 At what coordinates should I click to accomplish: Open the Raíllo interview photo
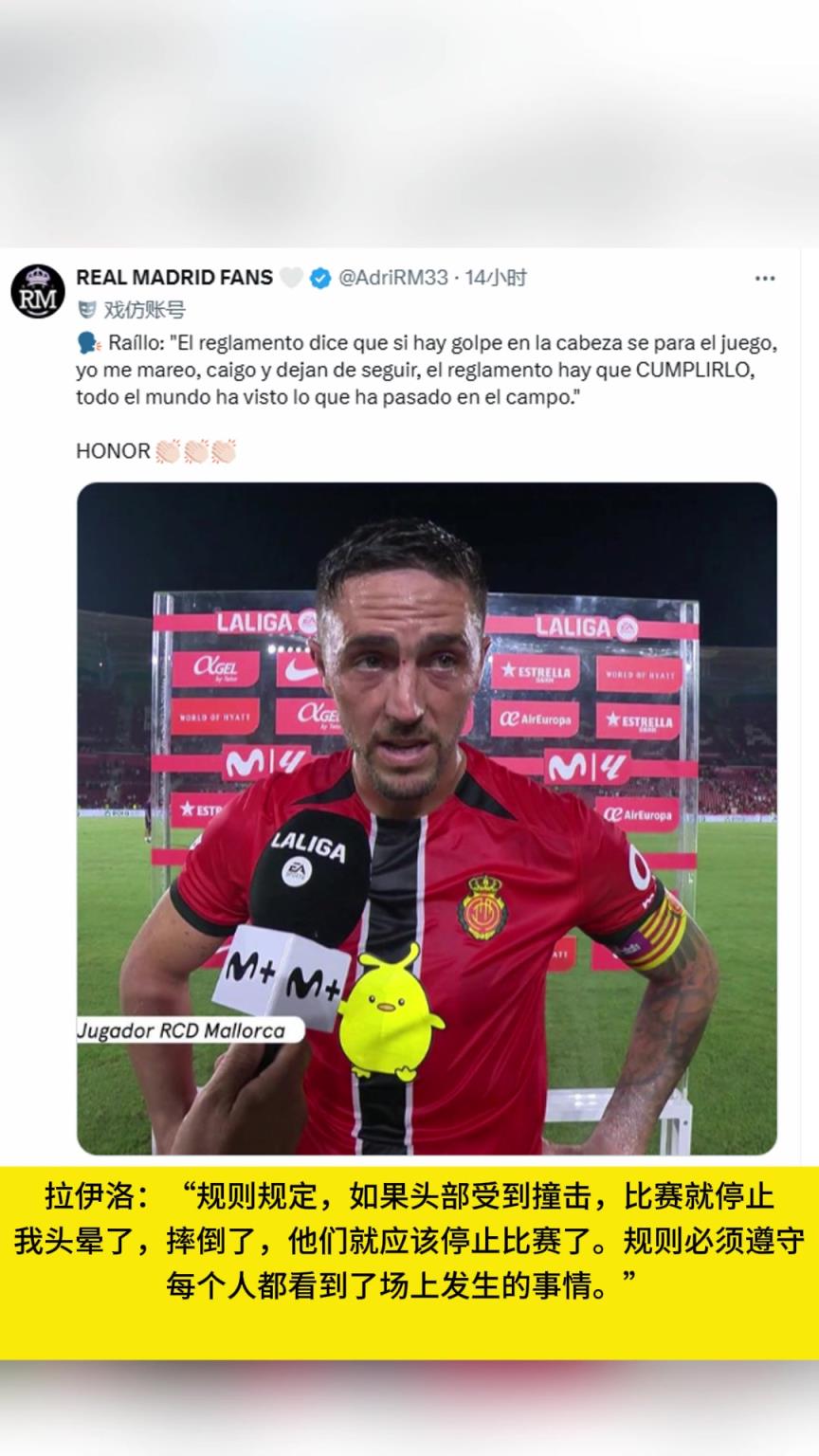click(x=427, y=818)
